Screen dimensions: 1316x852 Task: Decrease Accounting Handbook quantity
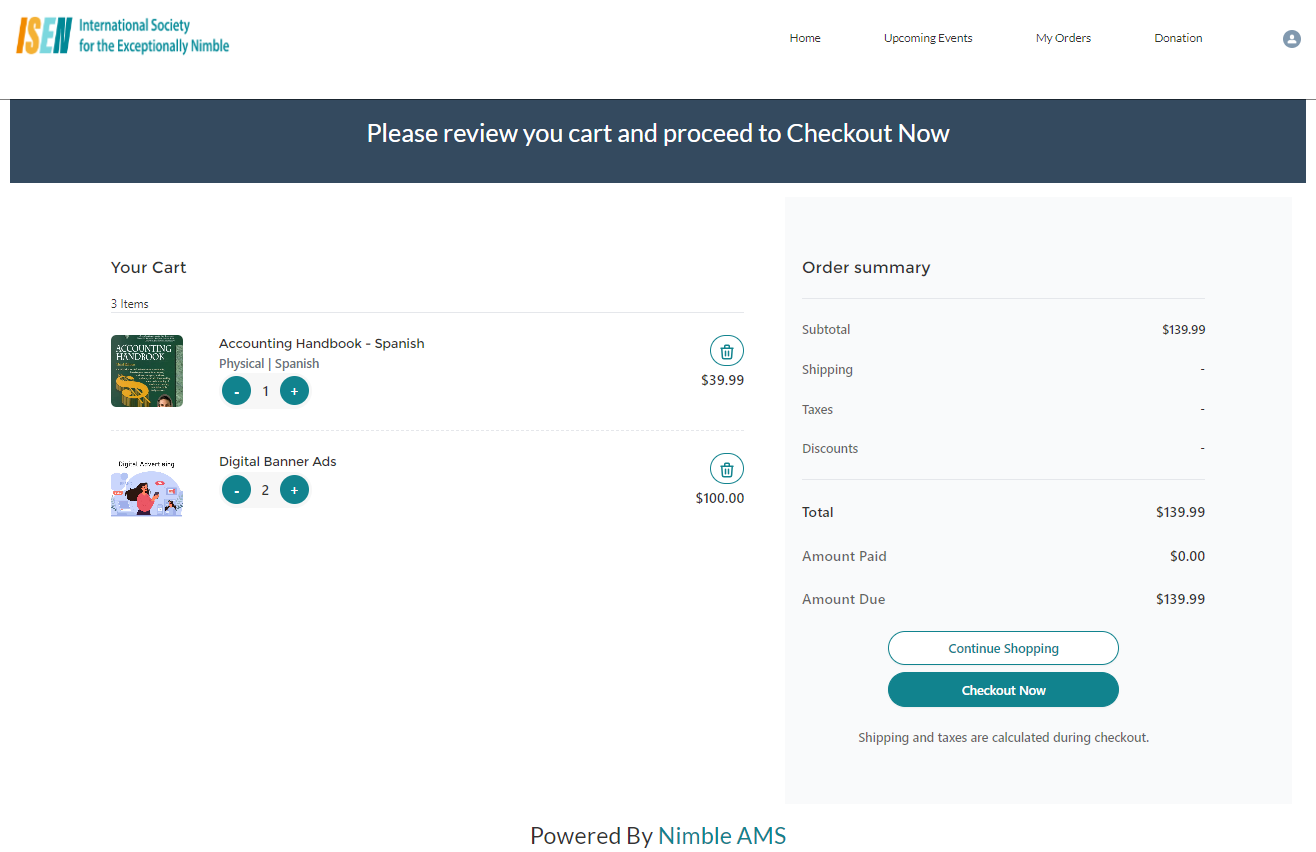(x=236, y=391)
